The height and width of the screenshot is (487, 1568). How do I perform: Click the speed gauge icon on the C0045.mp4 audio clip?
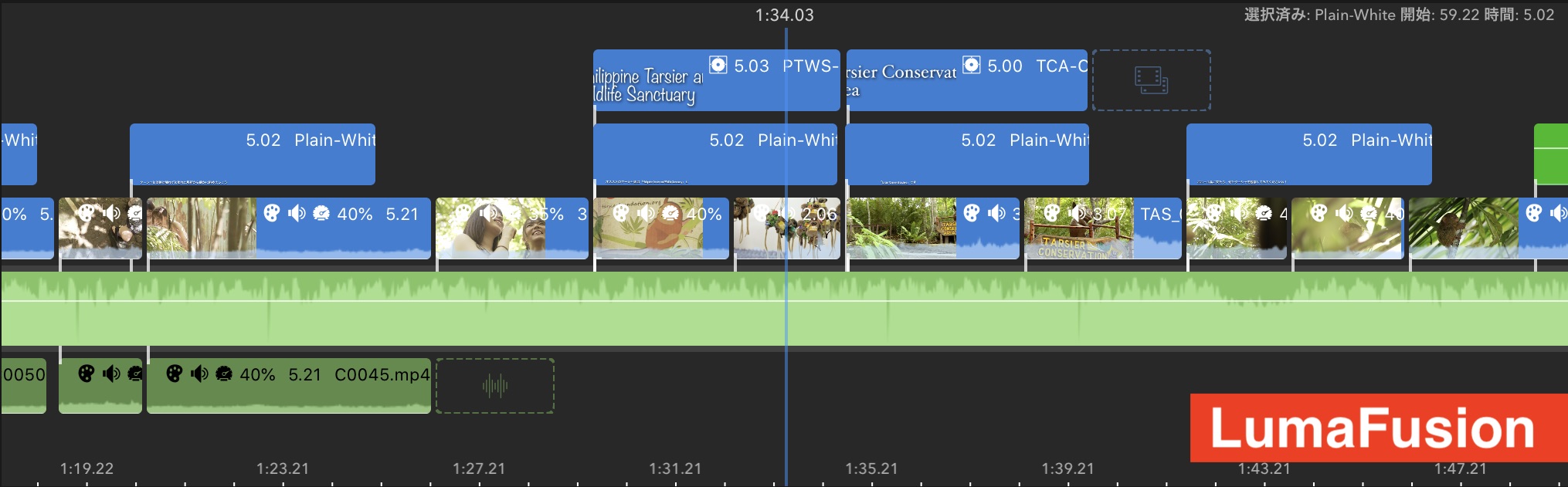point(224,374)
